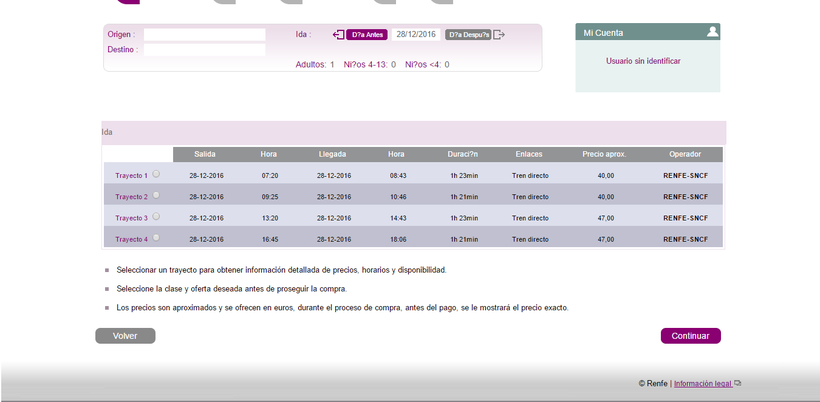The width and height of the screenshot is (820, 402).
Task: Choose the Trayecto 3 radio button
Action: (156, 216)
